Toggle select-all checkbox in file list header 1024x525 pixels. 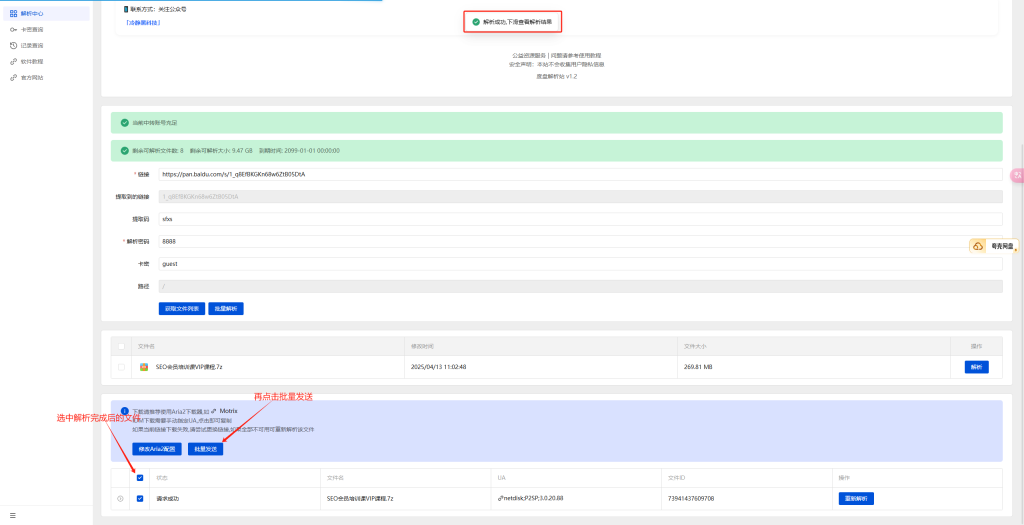(121, 346)
